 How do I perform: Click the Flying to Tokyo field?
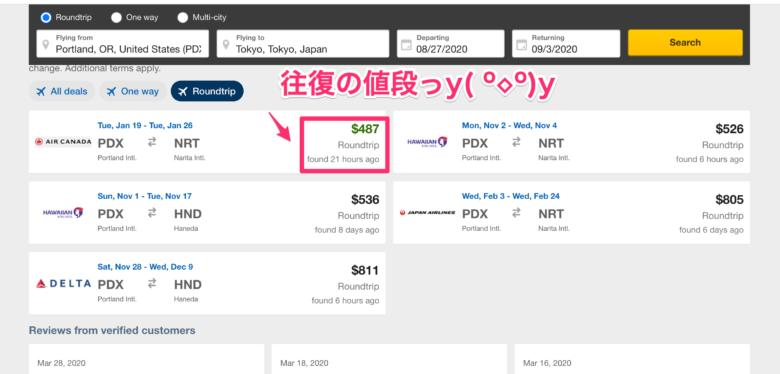coord(303,44)
